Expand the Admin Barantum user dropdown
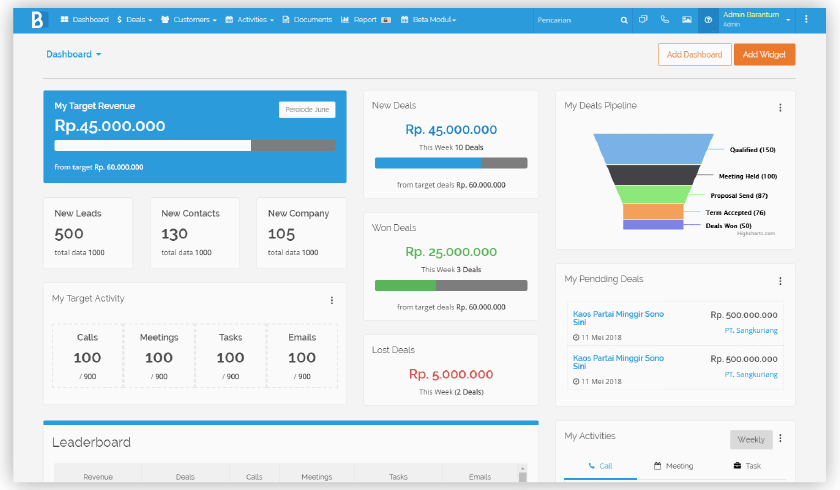840x490 pixels. 789,20
